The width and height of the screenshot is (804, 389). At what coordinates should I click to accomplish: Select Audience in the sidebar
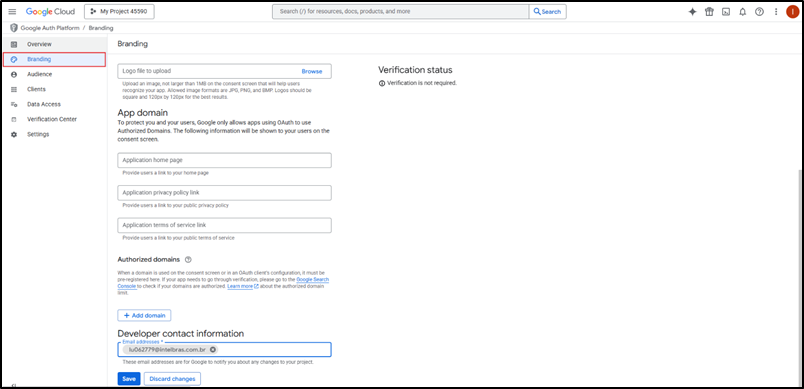click(x=54, y=74)
